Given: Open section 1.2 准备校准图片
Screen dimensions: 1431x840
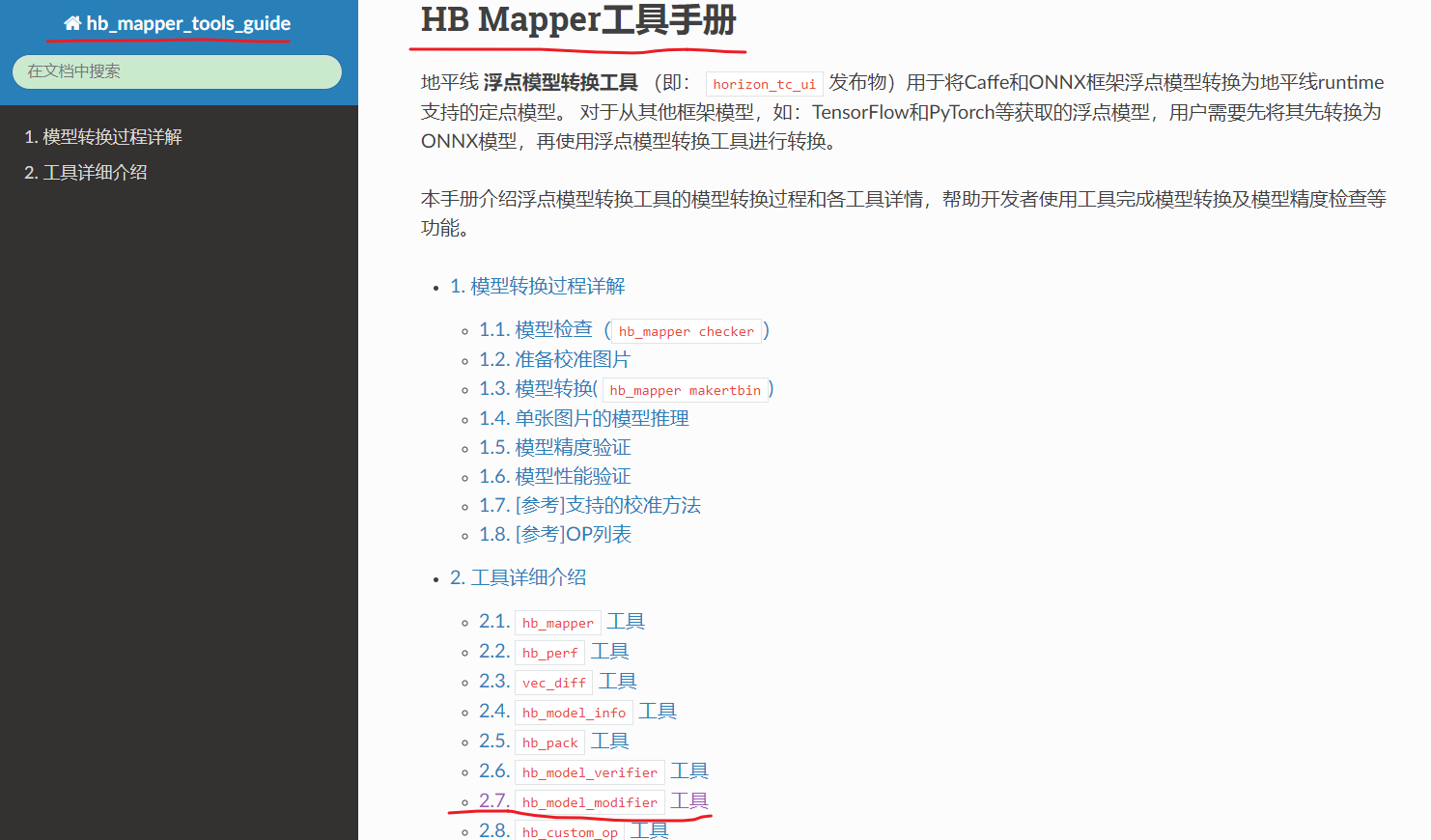Looking at the screenshot, I should tap(554, 360).
